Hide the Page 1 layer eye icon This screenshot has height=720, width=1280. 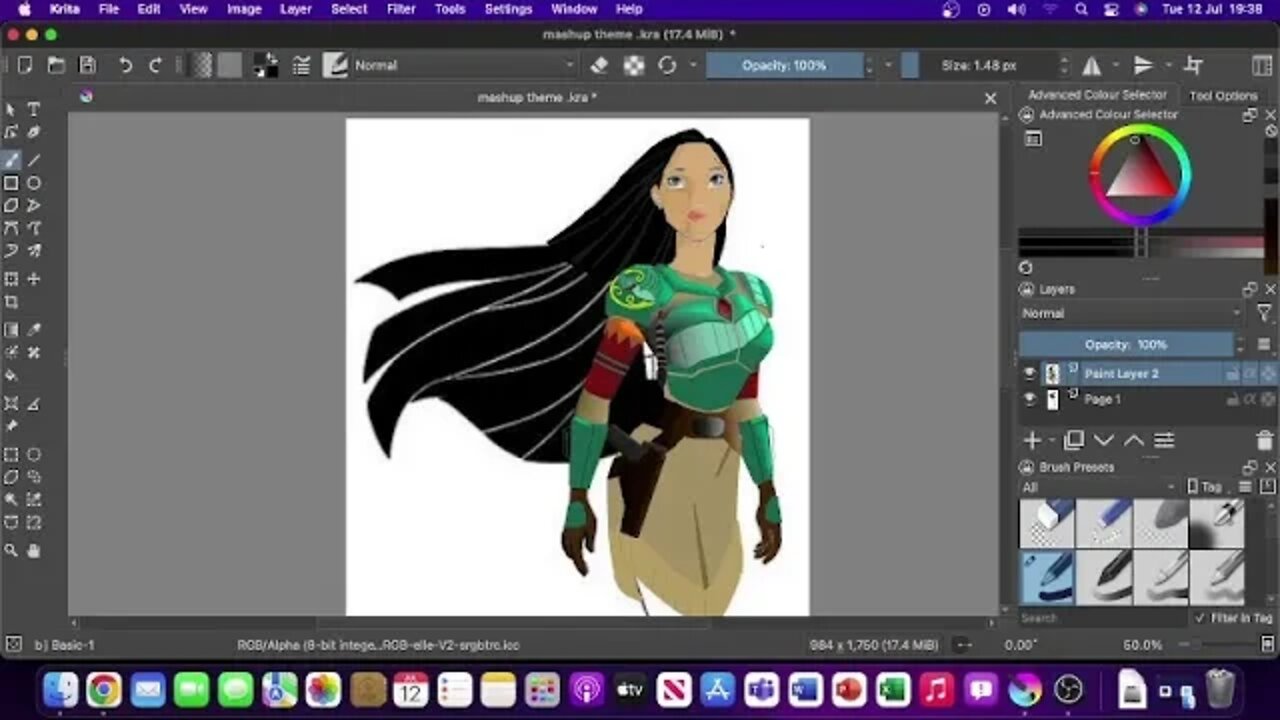coord(1029,399)
